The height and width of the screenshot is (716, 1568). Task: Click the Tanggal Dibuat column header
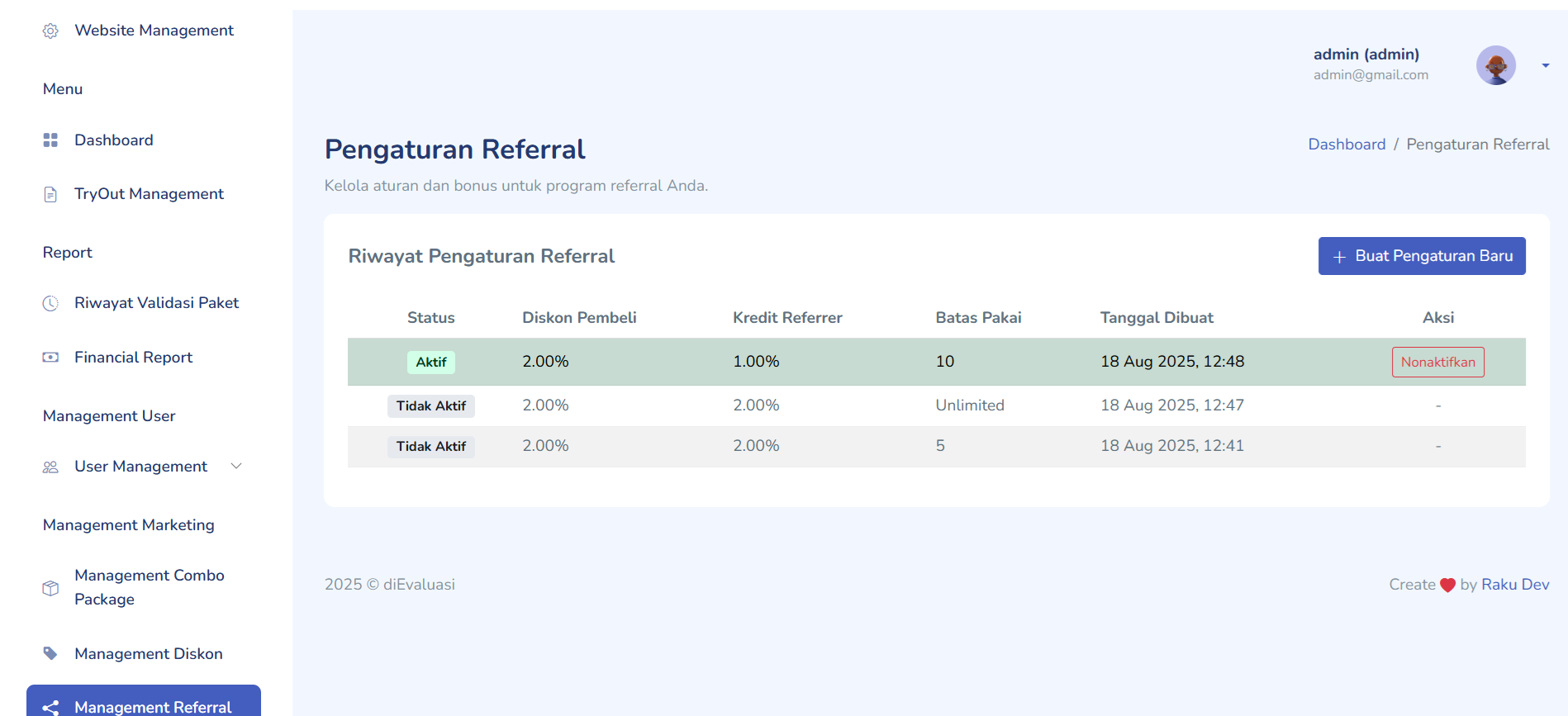(1157, 318)
